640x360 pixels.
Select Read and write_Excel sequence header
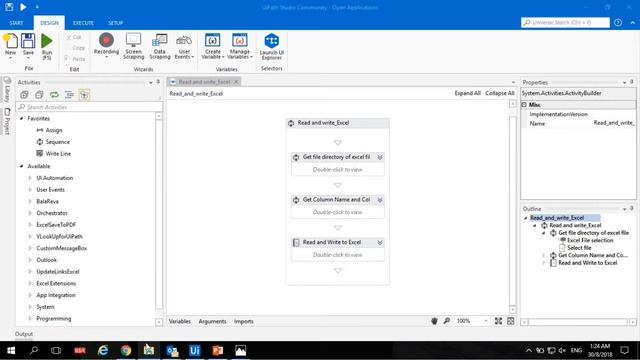[x=338, y=123]
